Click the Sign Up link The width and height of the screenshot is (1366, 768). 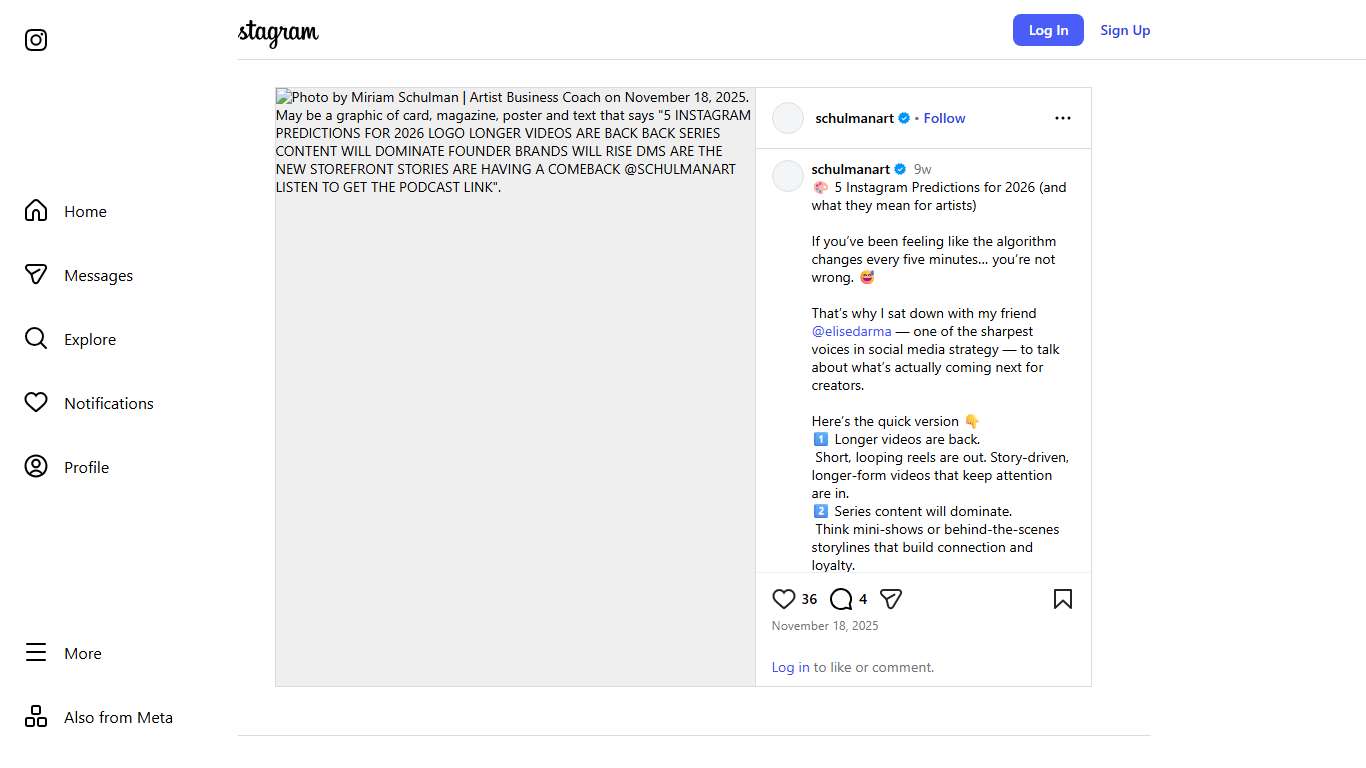[1125, 30]
